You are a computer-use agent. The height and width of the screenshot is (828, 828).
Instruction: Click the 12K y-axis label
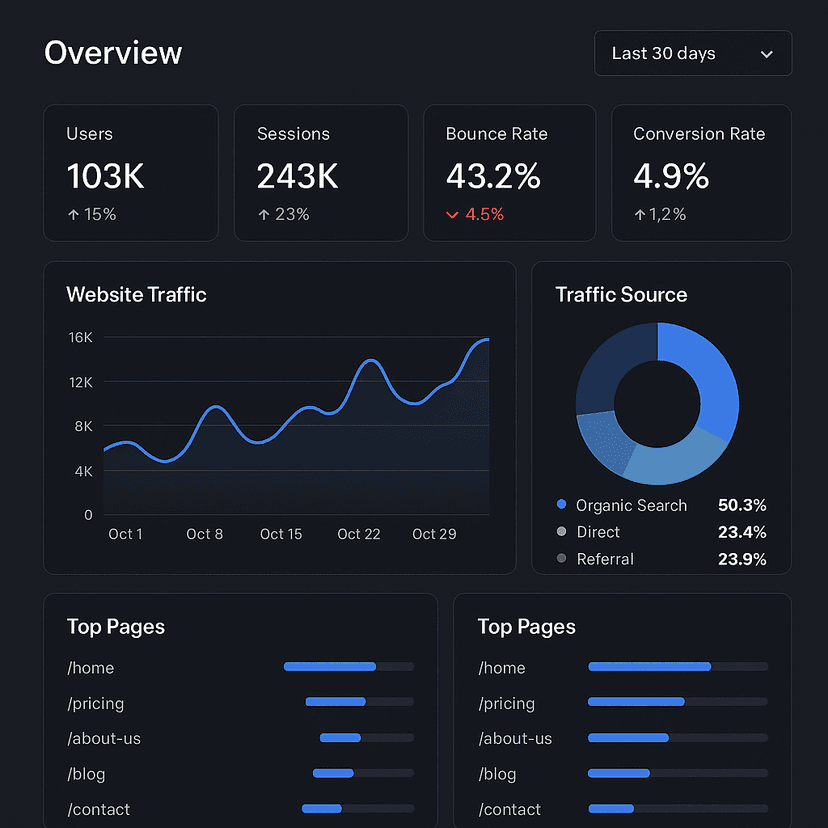point(81,382)
